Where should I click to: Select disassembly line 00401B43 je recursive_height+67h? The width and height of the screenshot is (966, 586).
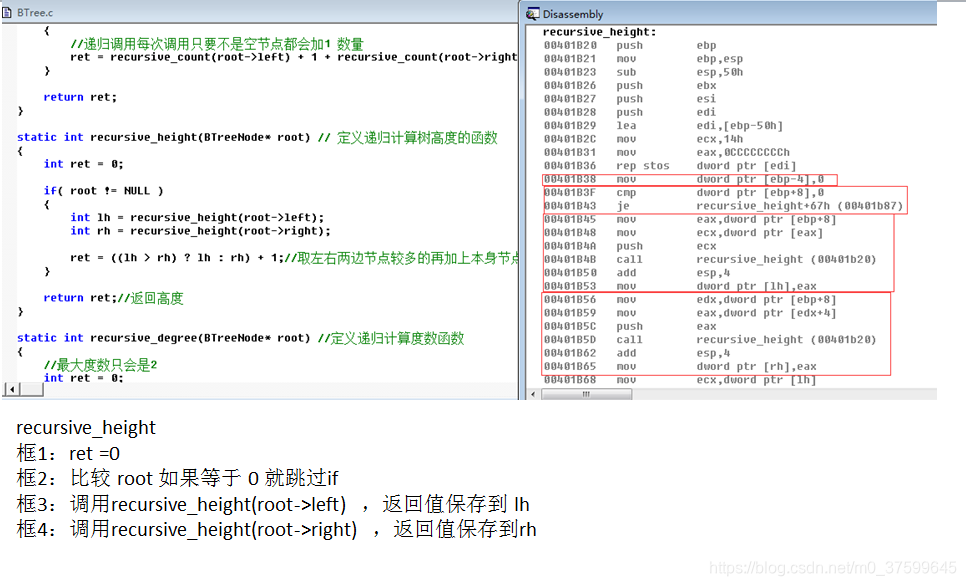(x=723, y=206)
